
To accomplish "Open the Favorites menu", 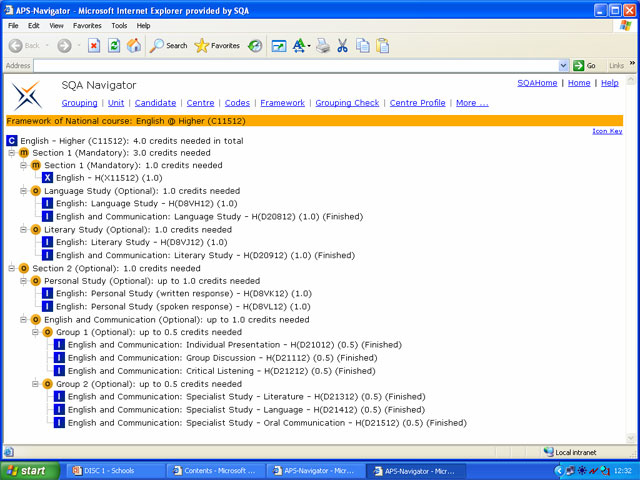I will (87, 26).
